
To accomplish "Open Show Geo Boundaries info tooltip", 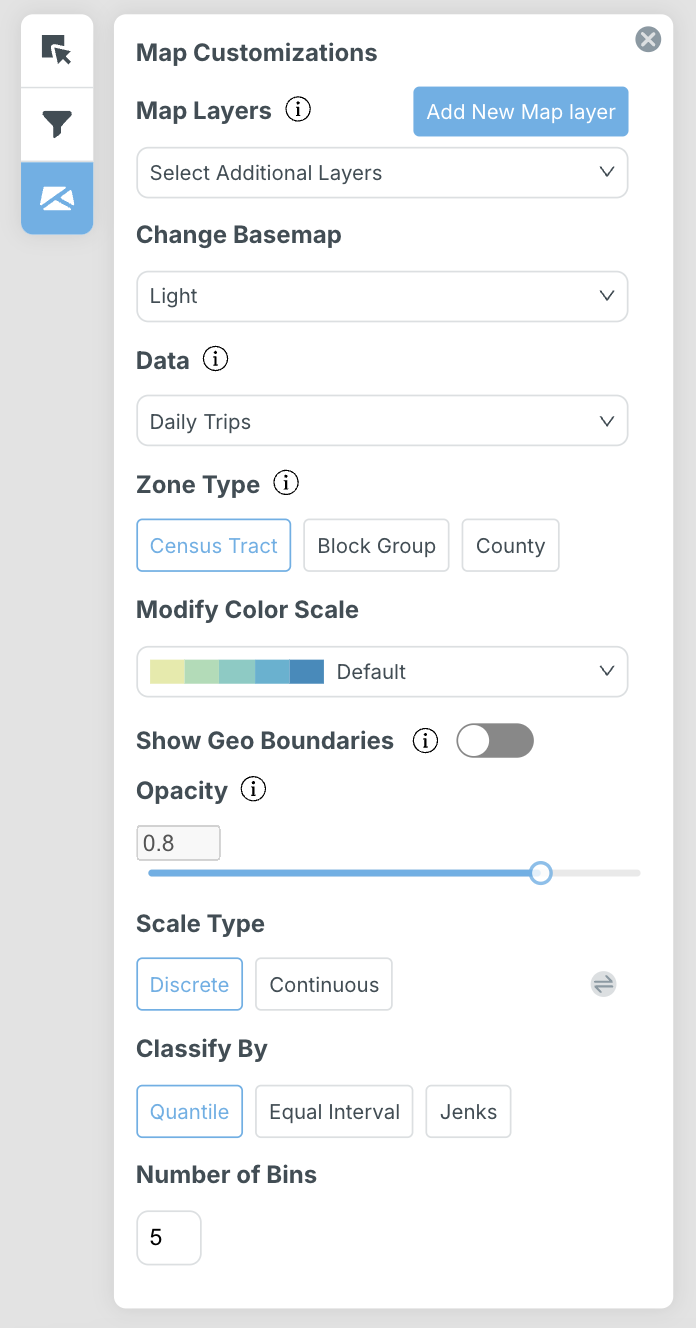I will [426, 741].
